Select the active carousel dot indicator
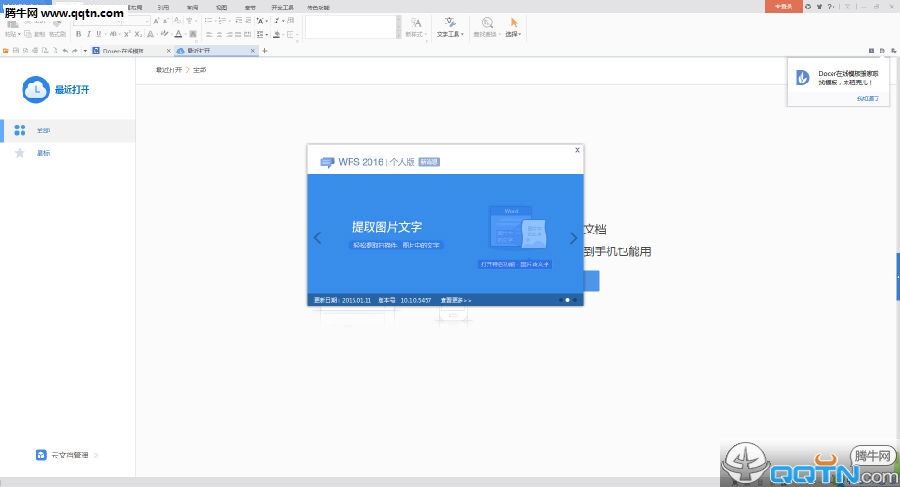This screenshot has height=487, width=900. pos(567,299)
